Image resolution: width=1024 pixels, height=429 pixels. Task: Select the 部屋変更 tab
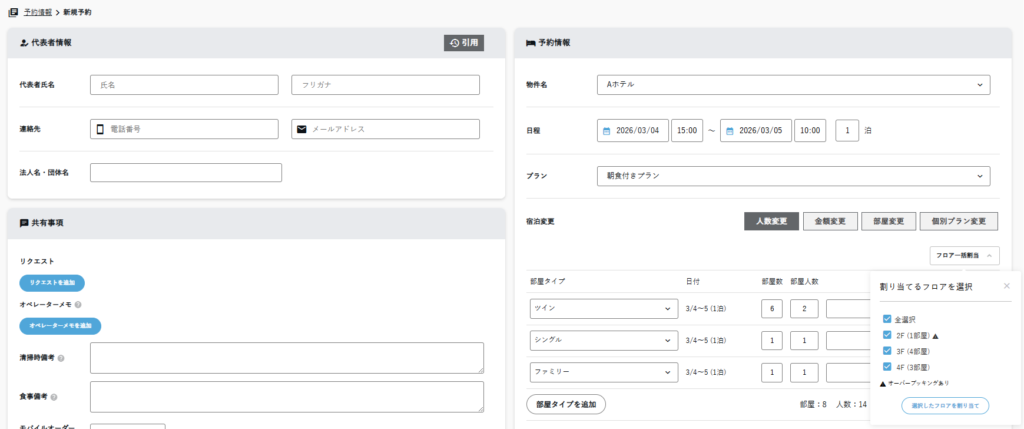pyautogui.click(x=887, y=221)
